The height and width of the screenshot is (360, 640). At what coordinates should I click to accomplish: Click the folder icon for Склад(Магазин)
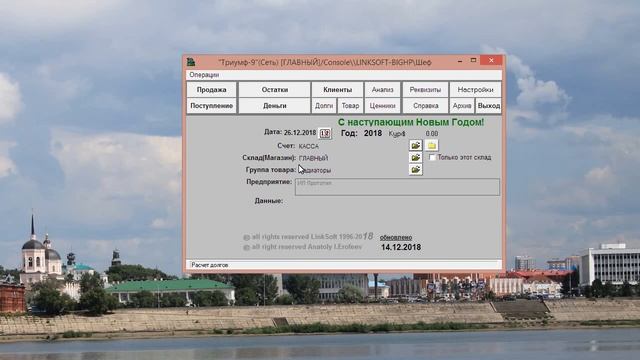[416, 158]
